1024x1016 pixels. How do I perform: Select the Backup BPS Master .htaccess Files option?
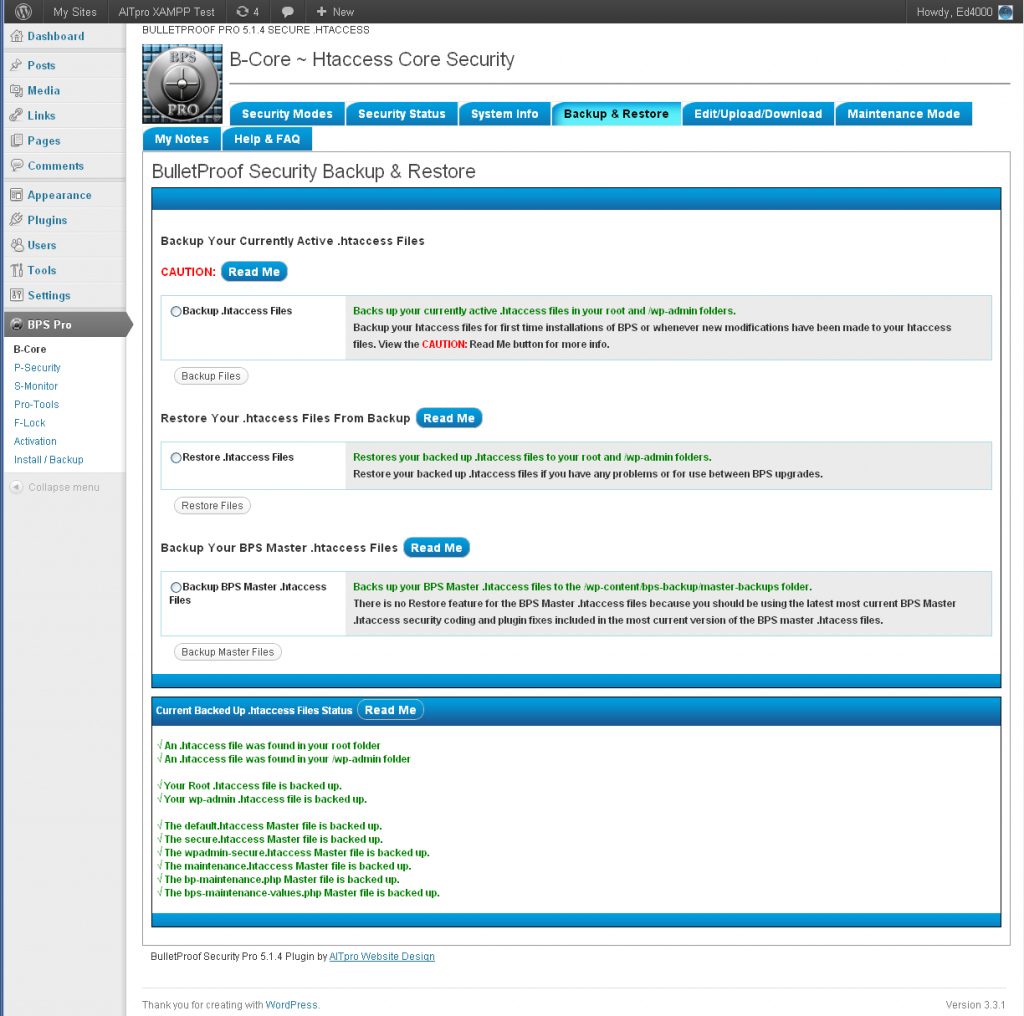[176, 587]
